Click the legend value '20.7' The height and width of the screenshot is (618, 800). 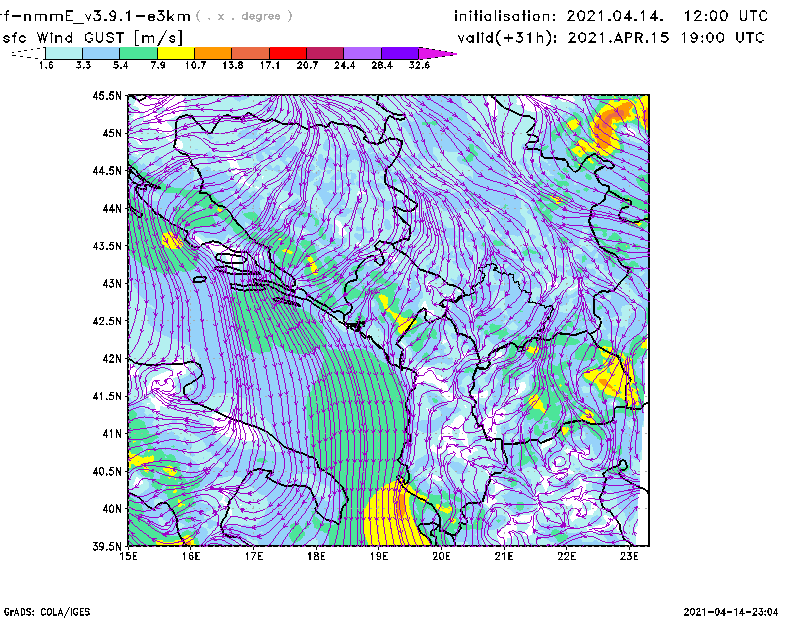tap(307, 65)
